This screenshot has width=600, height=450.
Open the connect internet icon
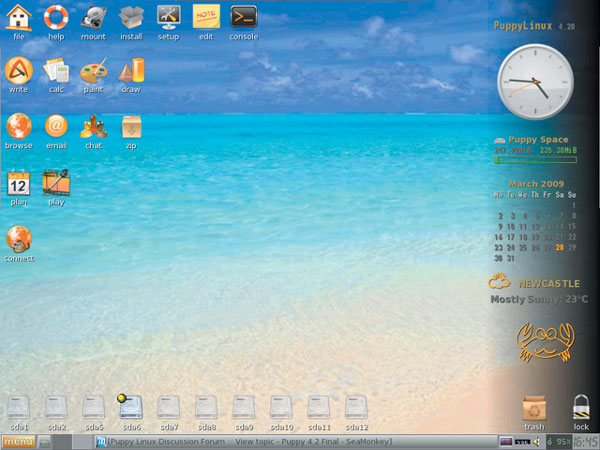(x=19, y=240)
